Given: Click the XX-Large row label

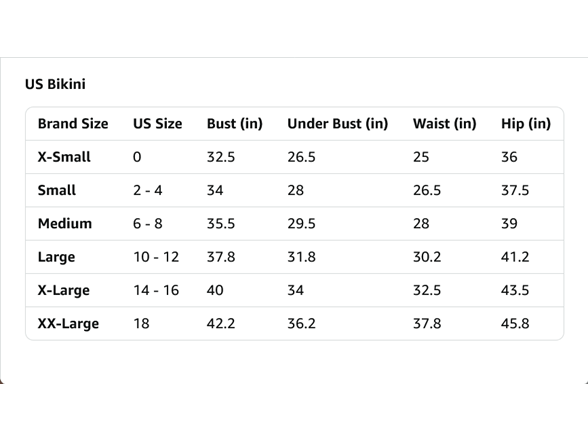Looking at the screenshot, I should [x=68, y=324].
